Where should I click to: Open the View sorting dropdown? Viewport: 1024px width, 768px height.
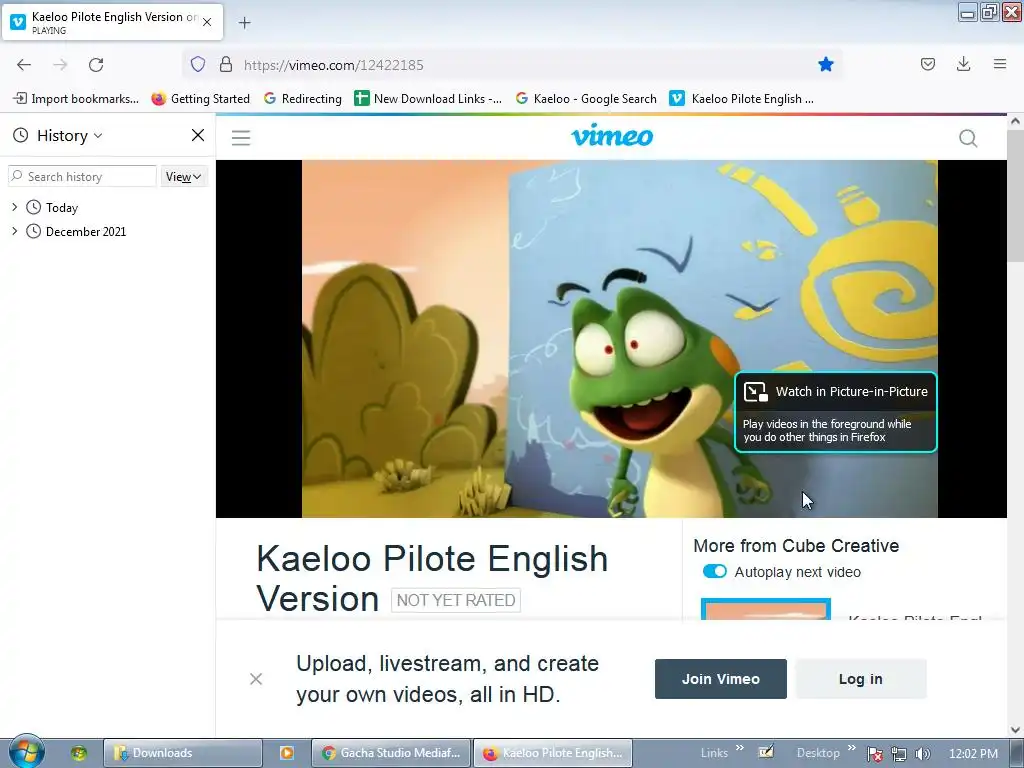pyautogui.click(x=184, y=176)
